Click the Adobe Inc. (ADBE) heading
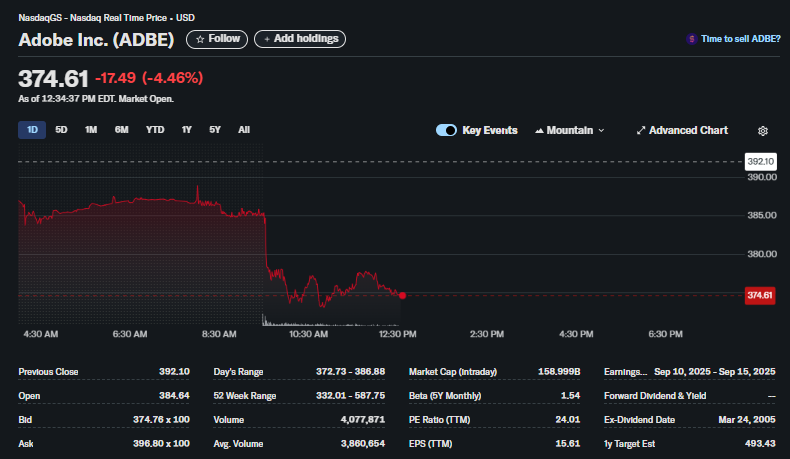Screen dimensions: 790x459 click(96, 39)
